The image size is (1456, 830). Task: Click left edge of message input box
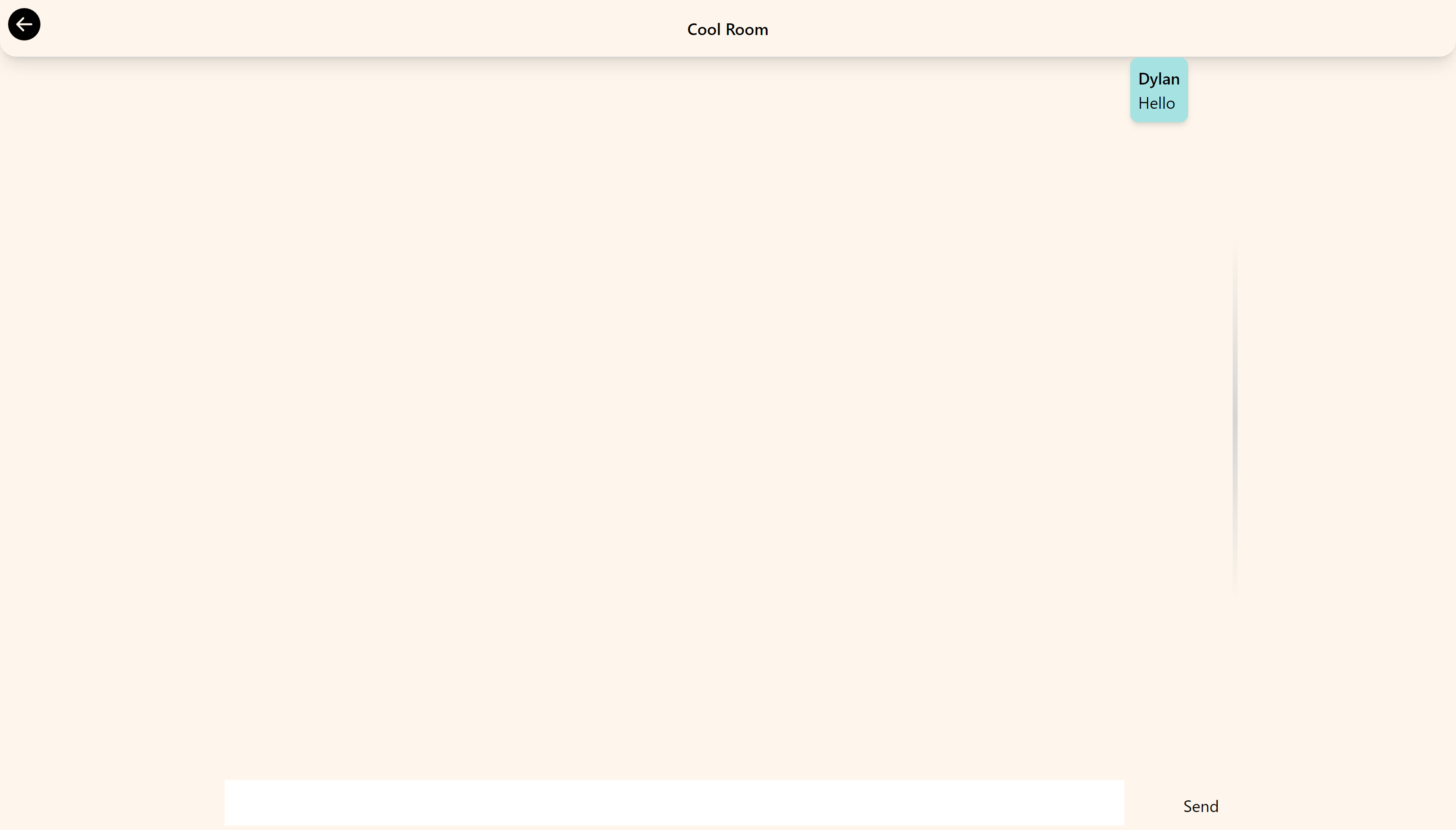coord(234,803)
